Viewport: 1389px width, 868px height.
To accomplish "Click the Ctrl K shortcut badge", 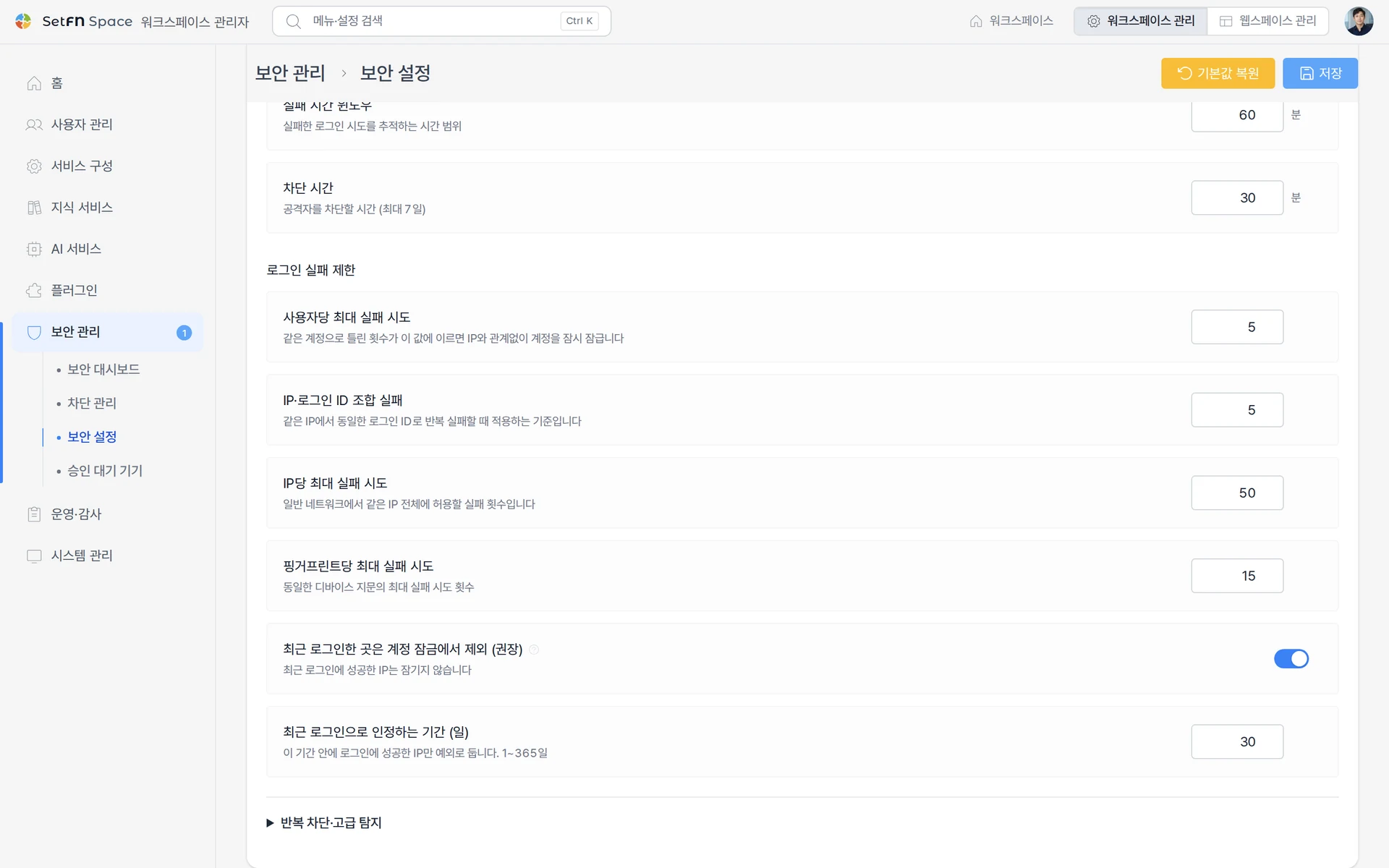I will [579, 21].
